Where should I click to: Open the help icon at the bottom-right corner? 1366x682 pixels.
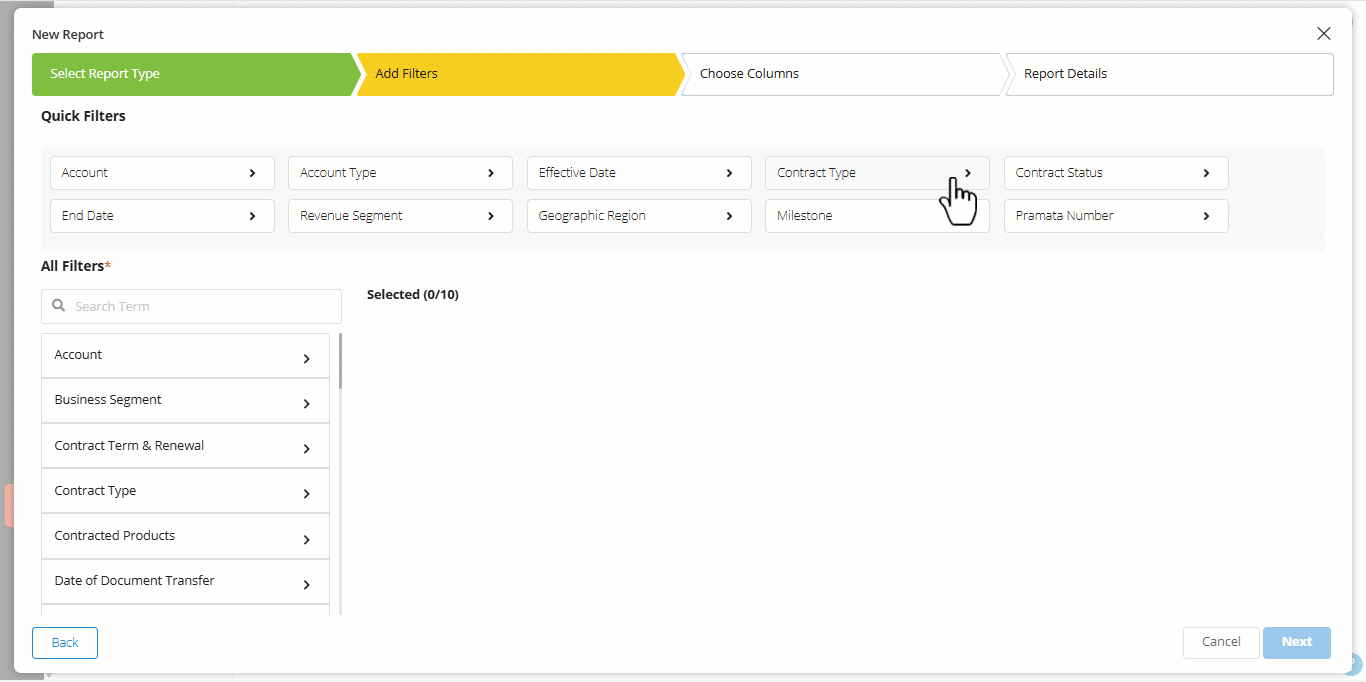(x=1353, y=664)
